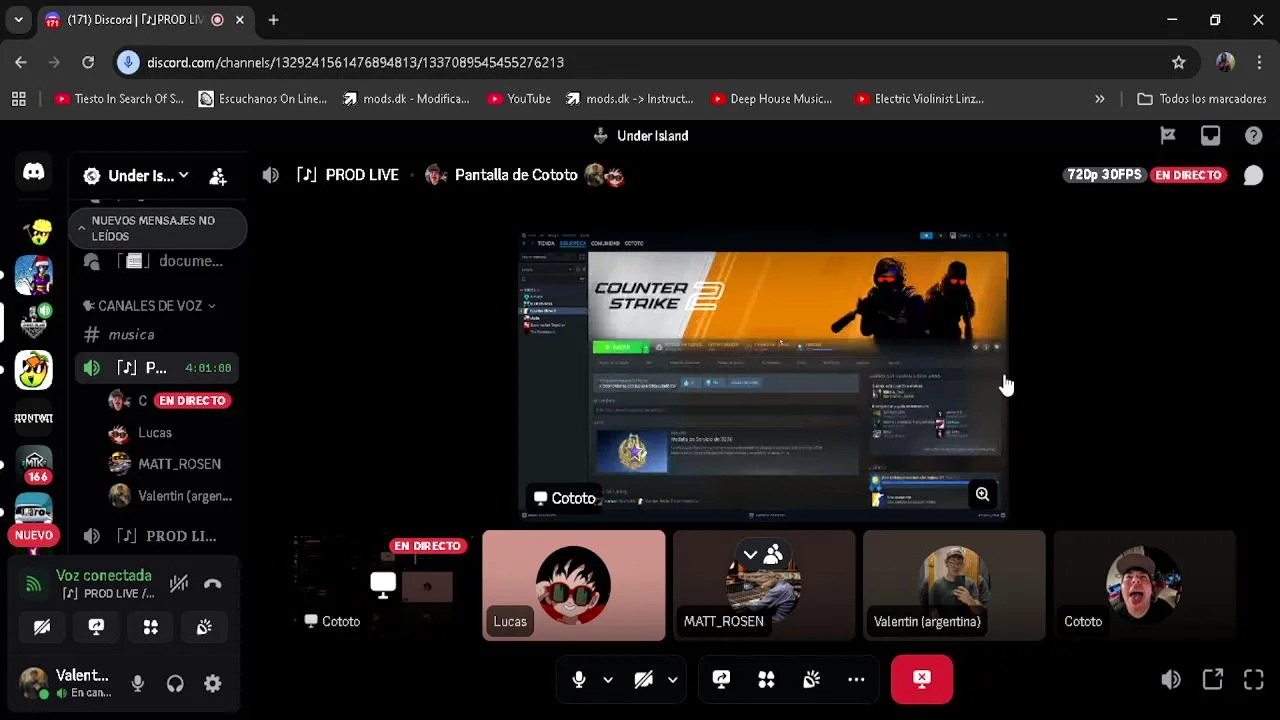Show more bookmarks chevron
Screen dimensions: 1280x720
[1100, 99]
